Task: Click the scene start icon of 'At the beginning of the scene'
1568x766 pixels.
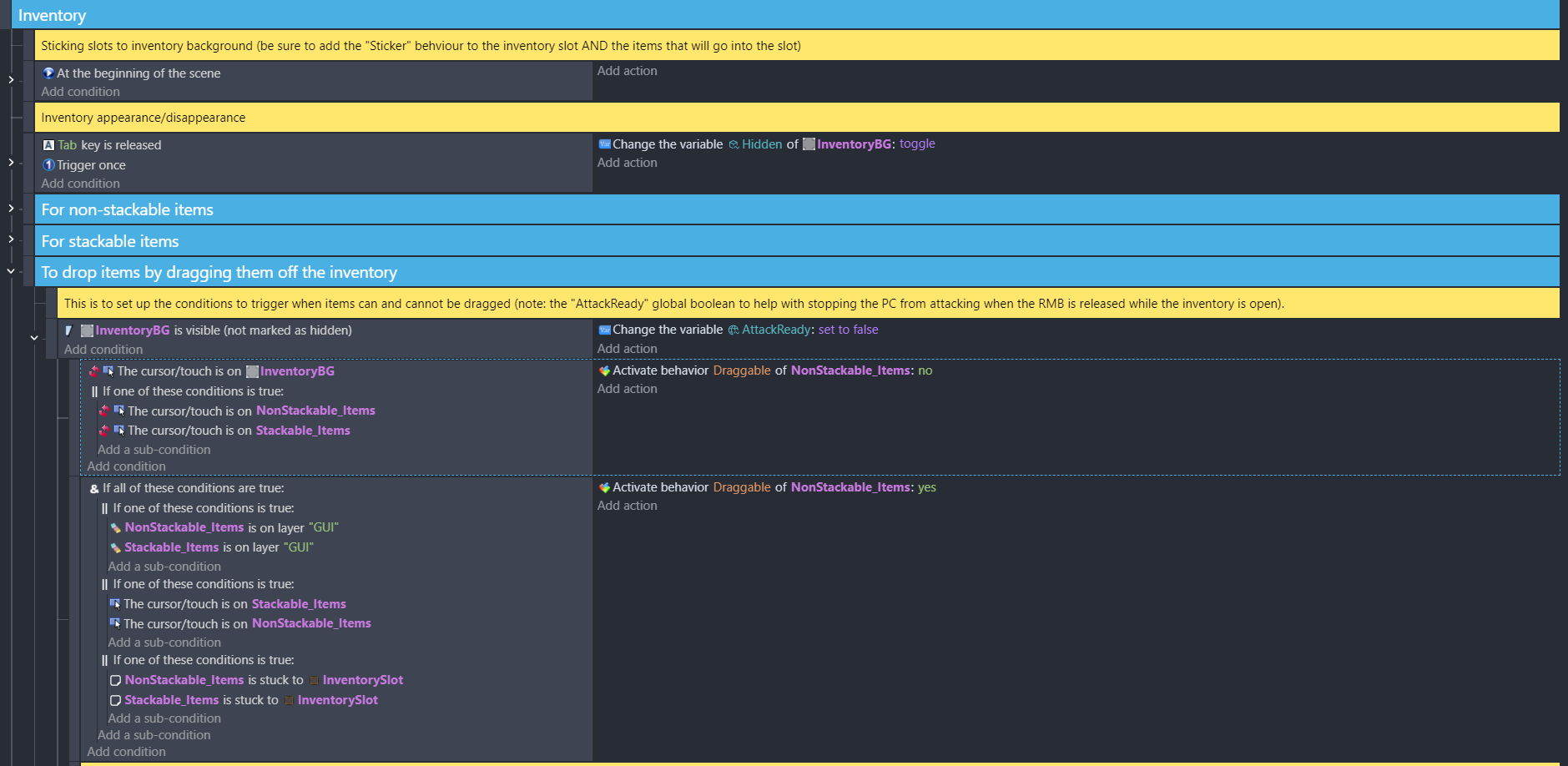Action: pos(48,73)
